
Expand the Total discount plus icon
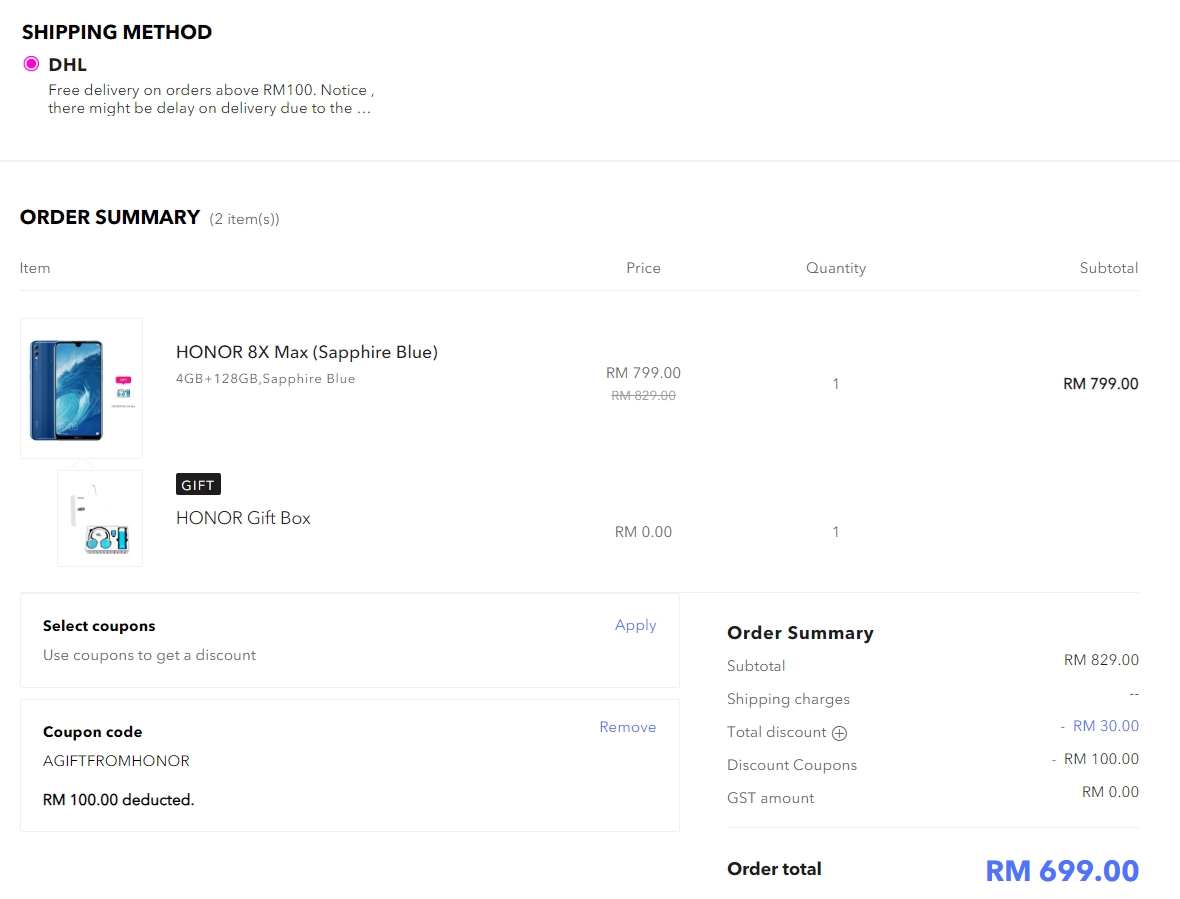(840, 733)
